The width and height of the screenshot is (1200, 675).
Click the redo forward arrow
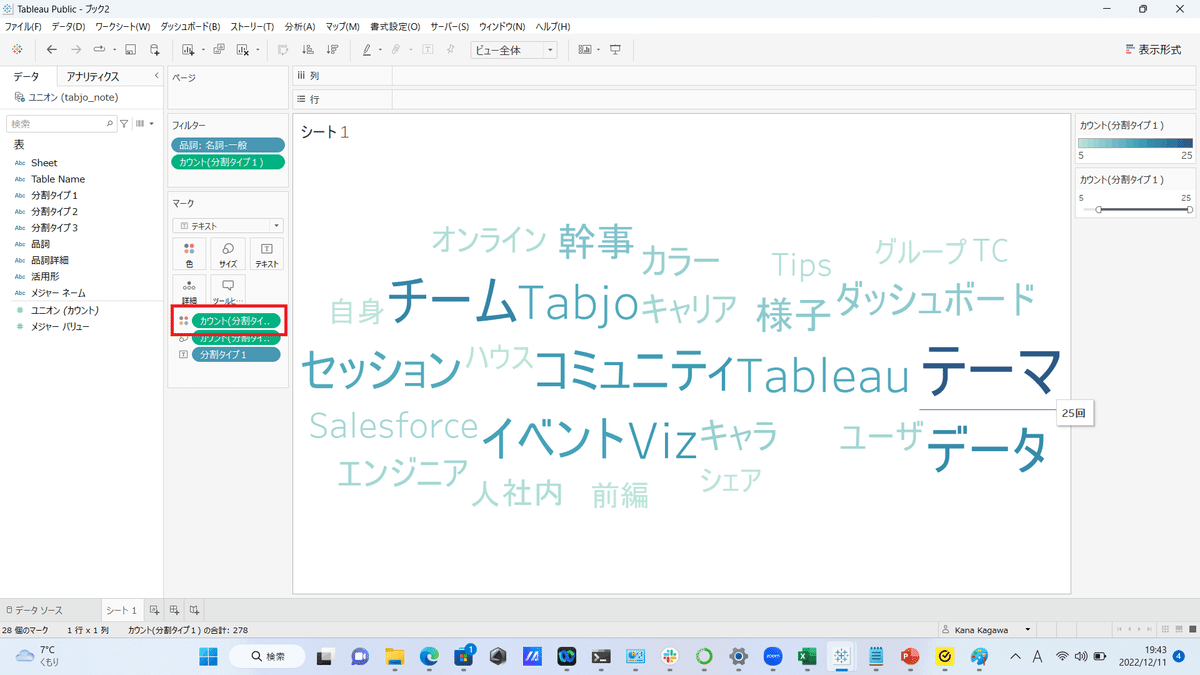(x=76, y=49)
